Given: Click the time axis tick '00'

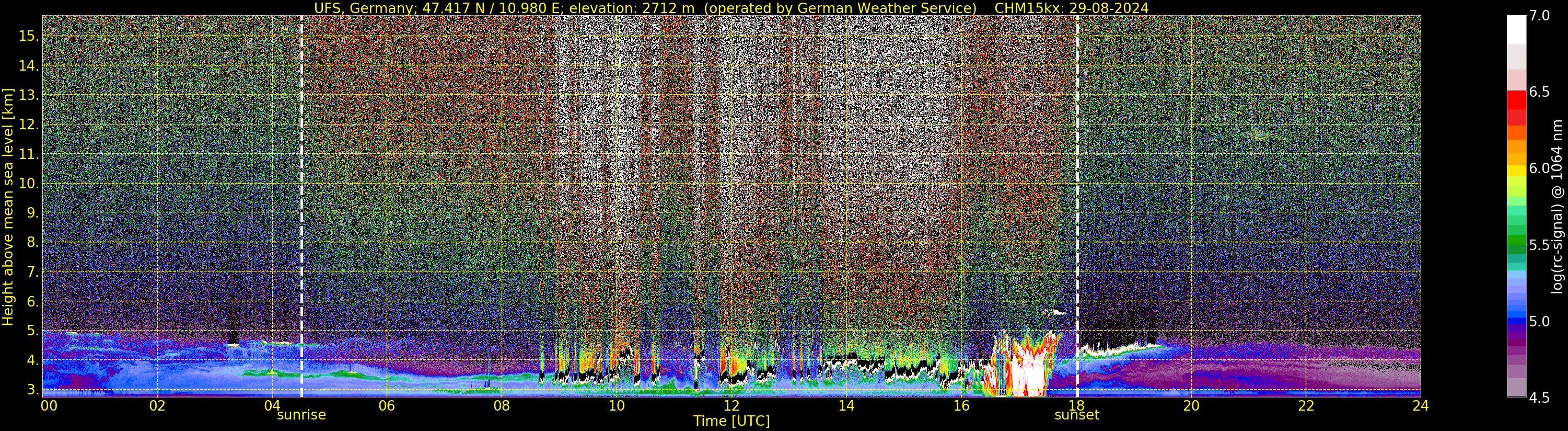Looking at the screenshot, I should pos(49,406).
